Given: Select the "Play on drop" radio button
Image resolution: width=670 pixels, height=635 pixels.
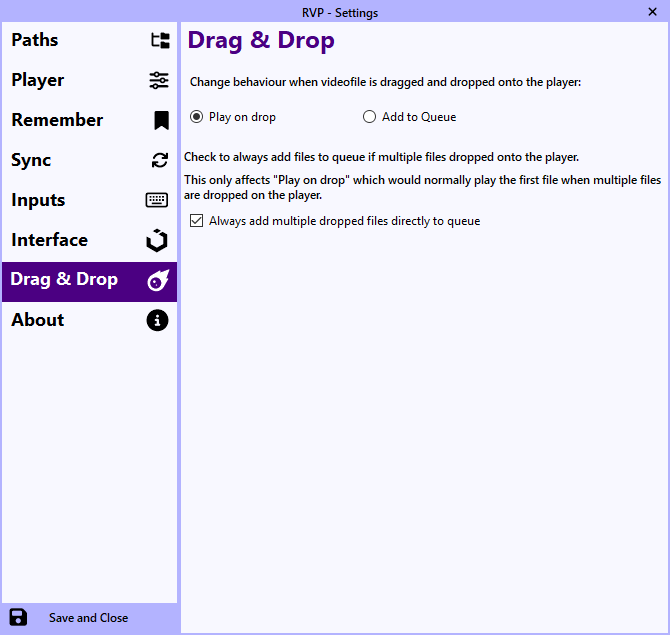Looking at the screenshot, I should (x=196, y=117).
